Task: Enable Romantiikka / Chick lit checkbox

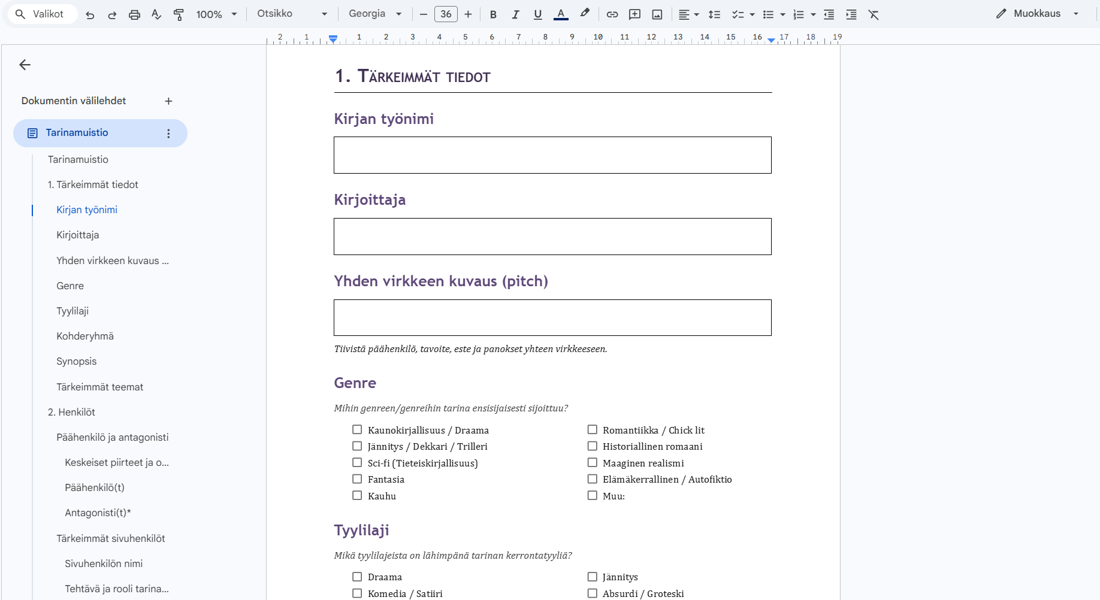Action: coord(592,429)
